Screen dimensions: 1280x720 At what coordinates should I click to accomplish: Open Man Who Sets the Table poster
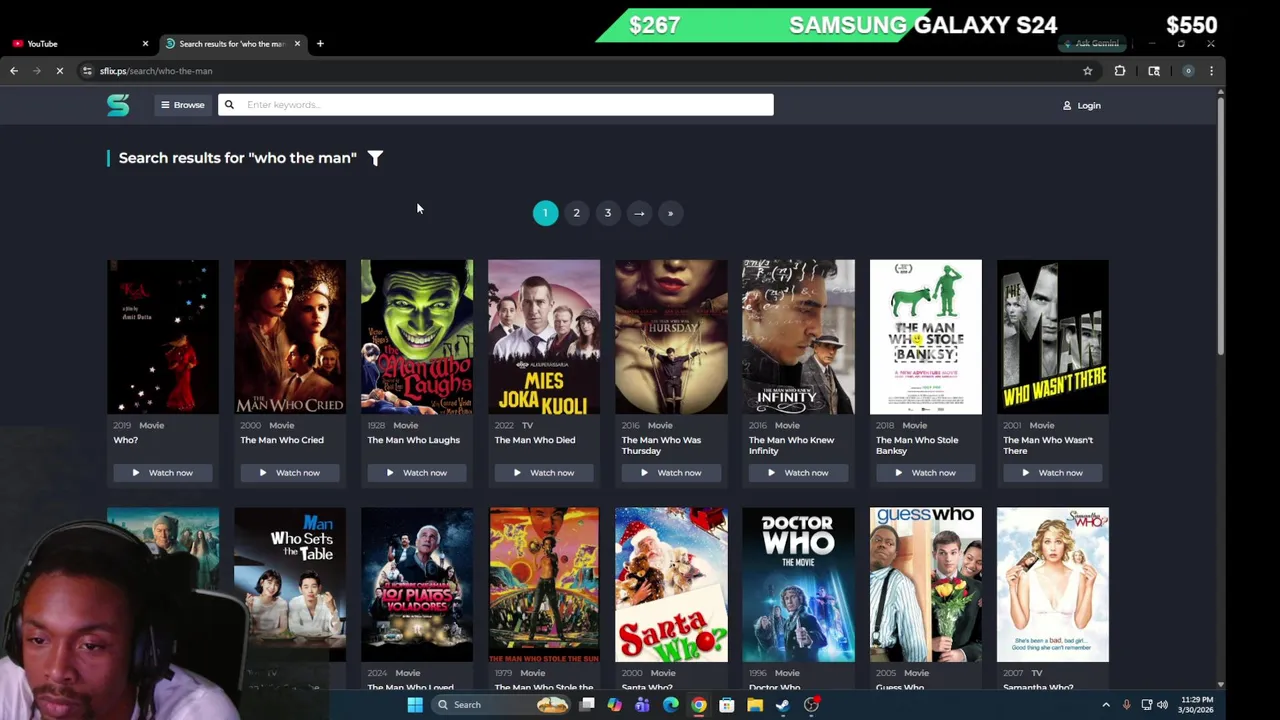pos(290,585)
